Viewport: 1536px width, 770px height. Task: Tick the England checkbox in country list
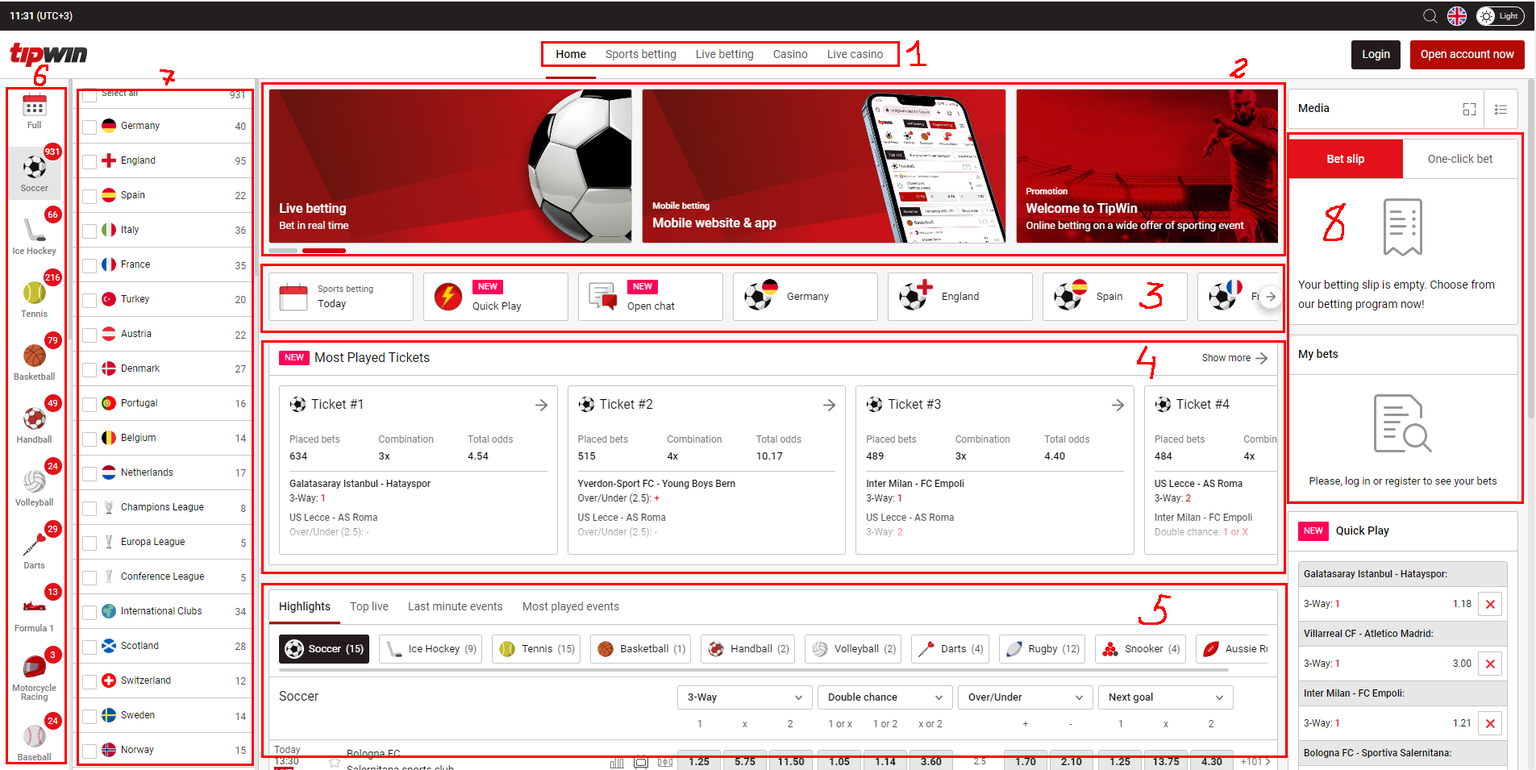(90, 161)
